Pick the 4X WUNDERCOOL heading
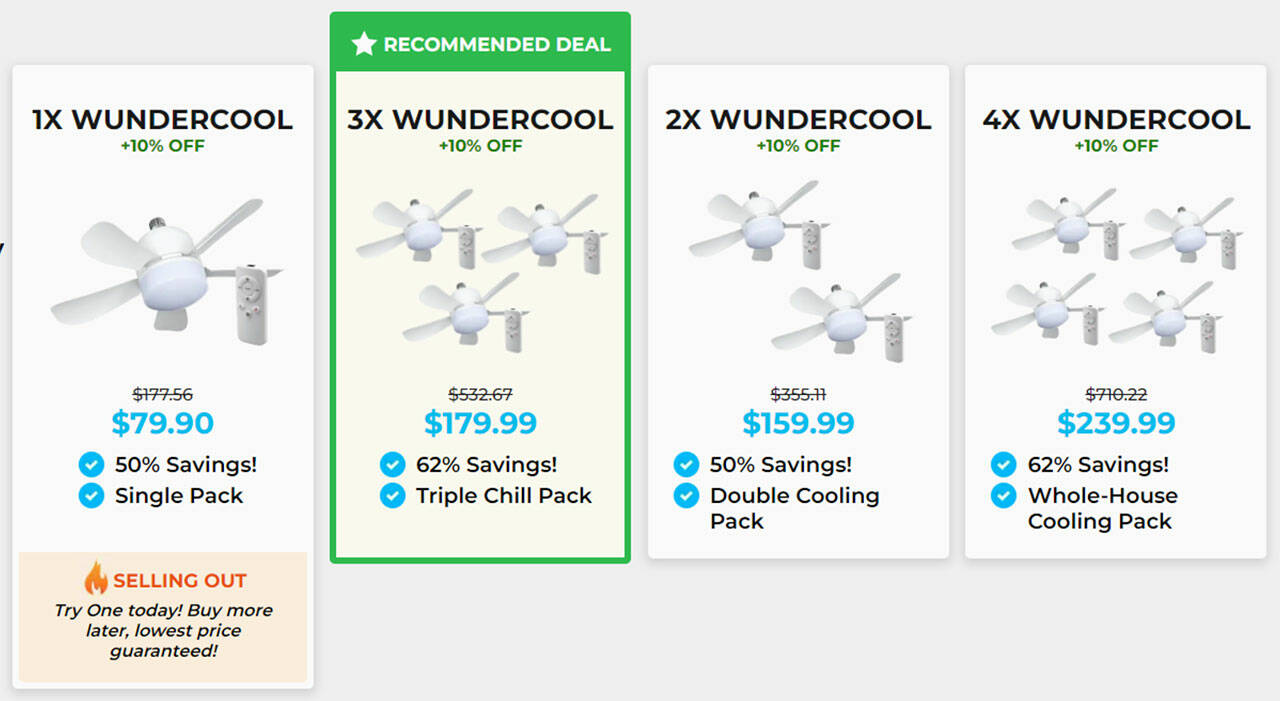Viewport: 1280px width, 701px height. click(1116, 120)
